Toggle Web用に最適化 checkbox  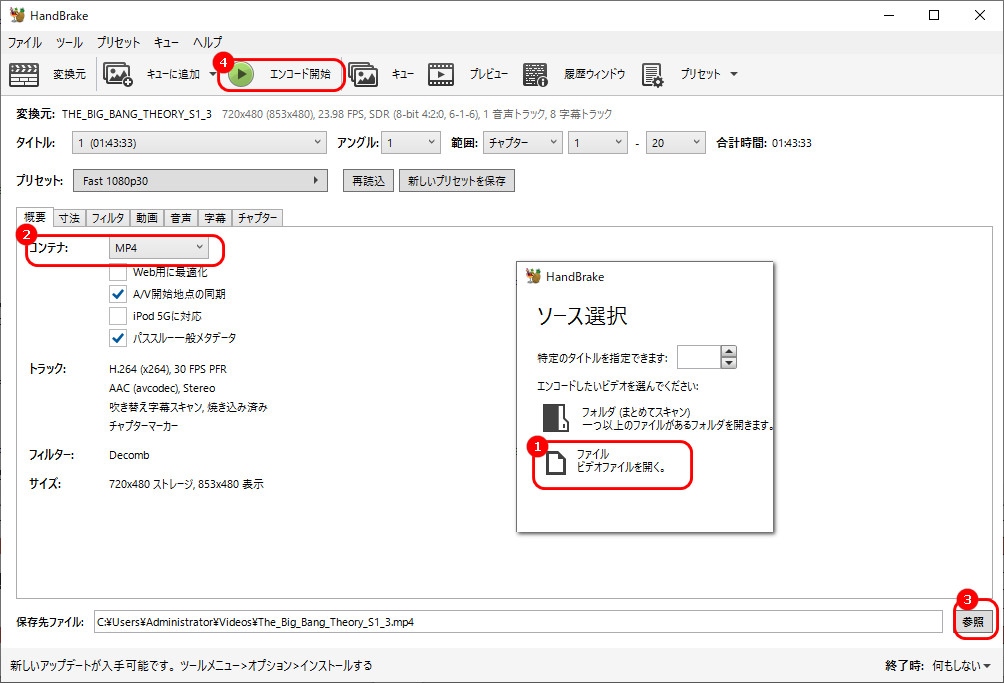118,272
